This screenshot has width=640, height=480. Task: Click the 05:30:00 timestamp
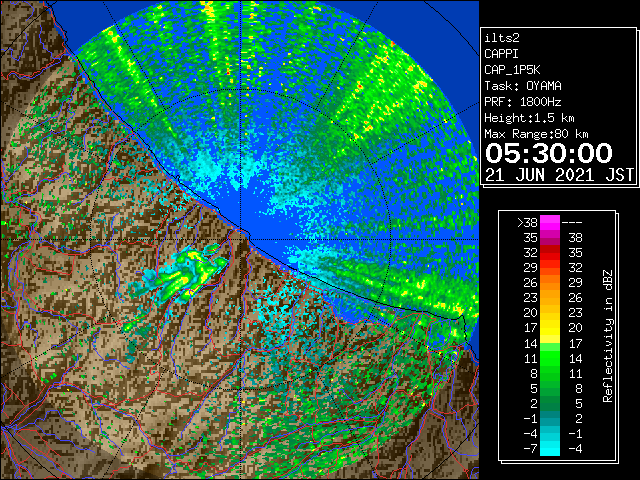549,153
